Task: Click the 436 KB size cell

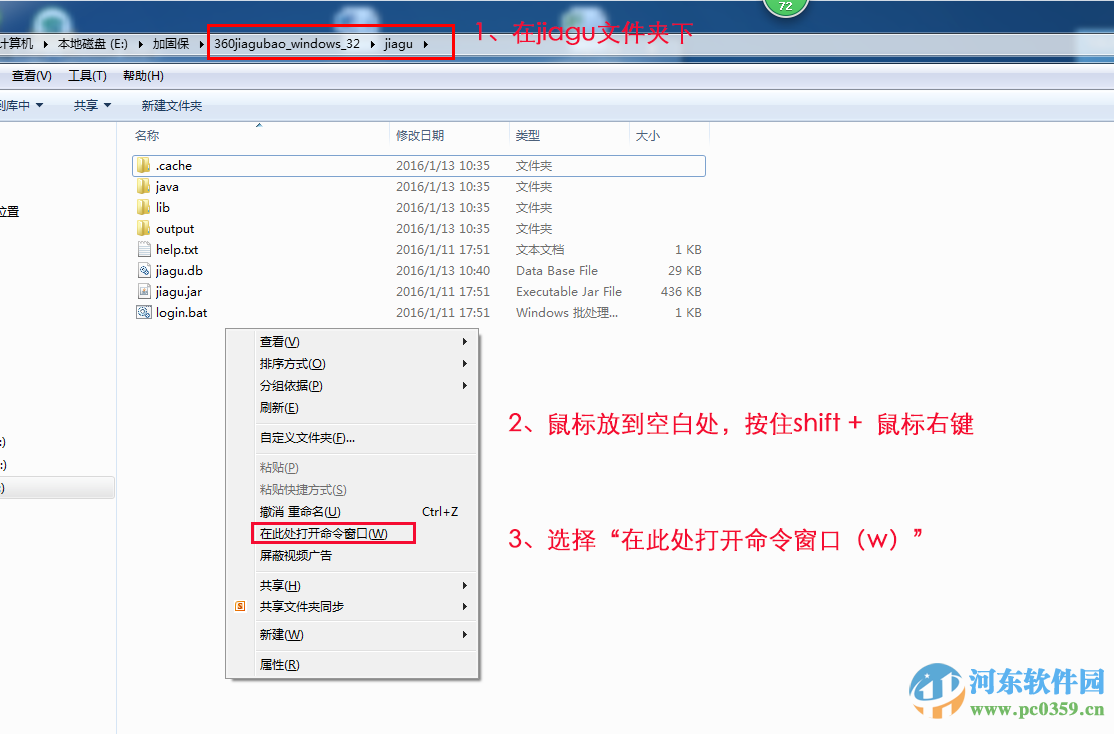Action: tap(681, 292)
